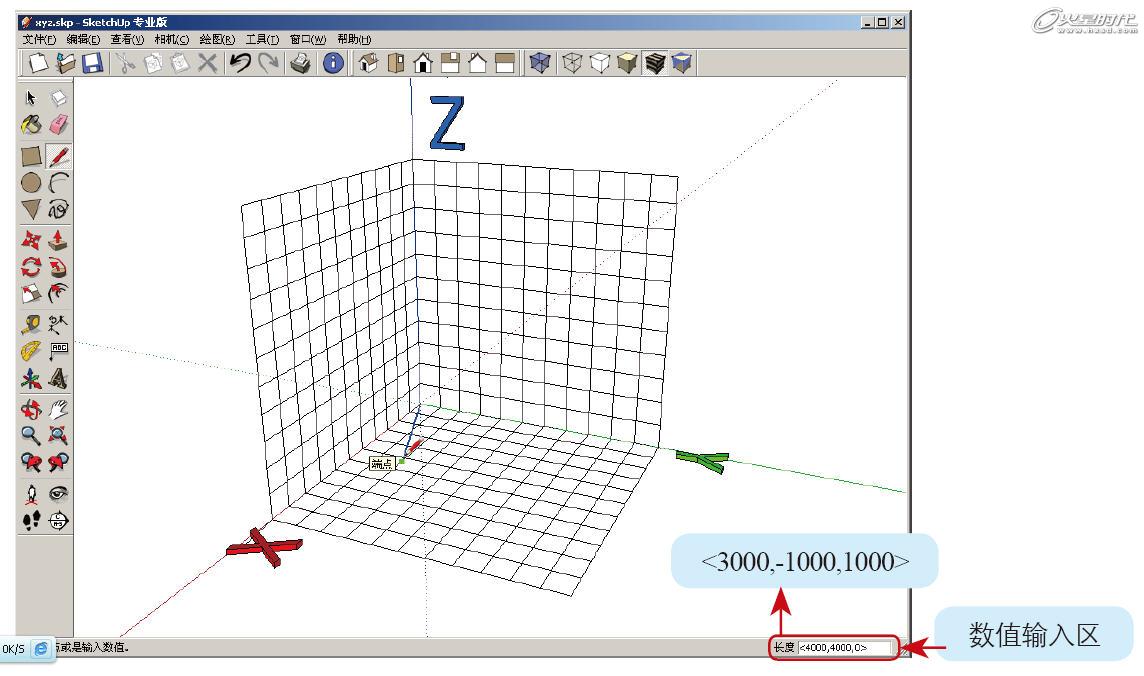Select the Axes tool
Screen dimensions: 1144x676
31,378
